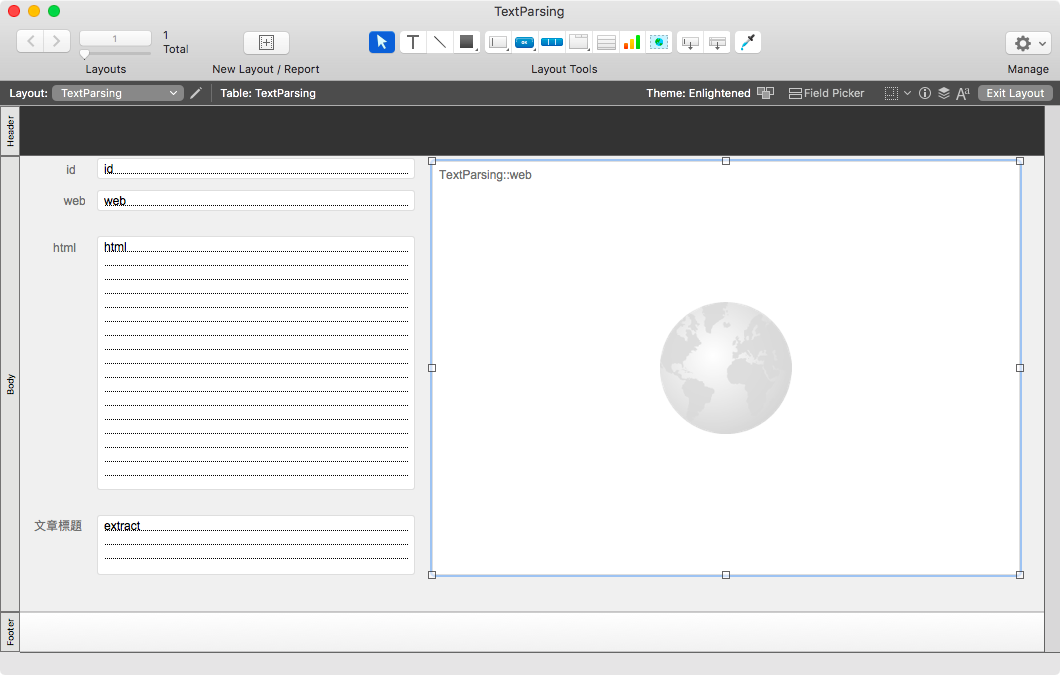Open the TextParsing layout dropdown
Image resolution: width=1060 pixels, height=675 pixels.
(x=118, y=93)
